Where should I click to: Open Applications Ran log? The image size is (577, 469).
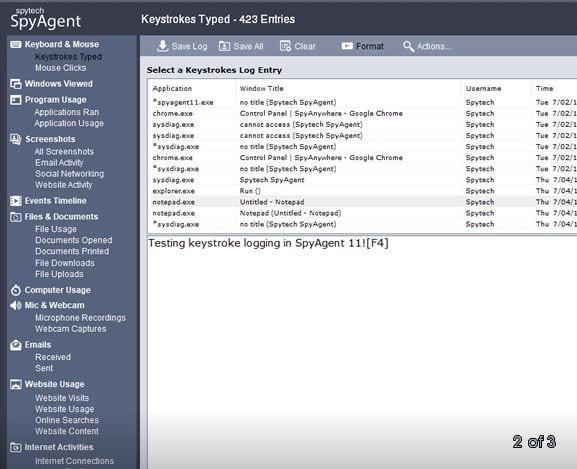(x=67, y=112)
